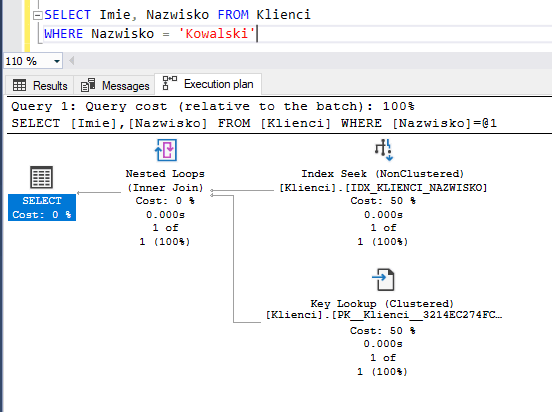Click the Execution plan tab icon

tap(170, 83)
